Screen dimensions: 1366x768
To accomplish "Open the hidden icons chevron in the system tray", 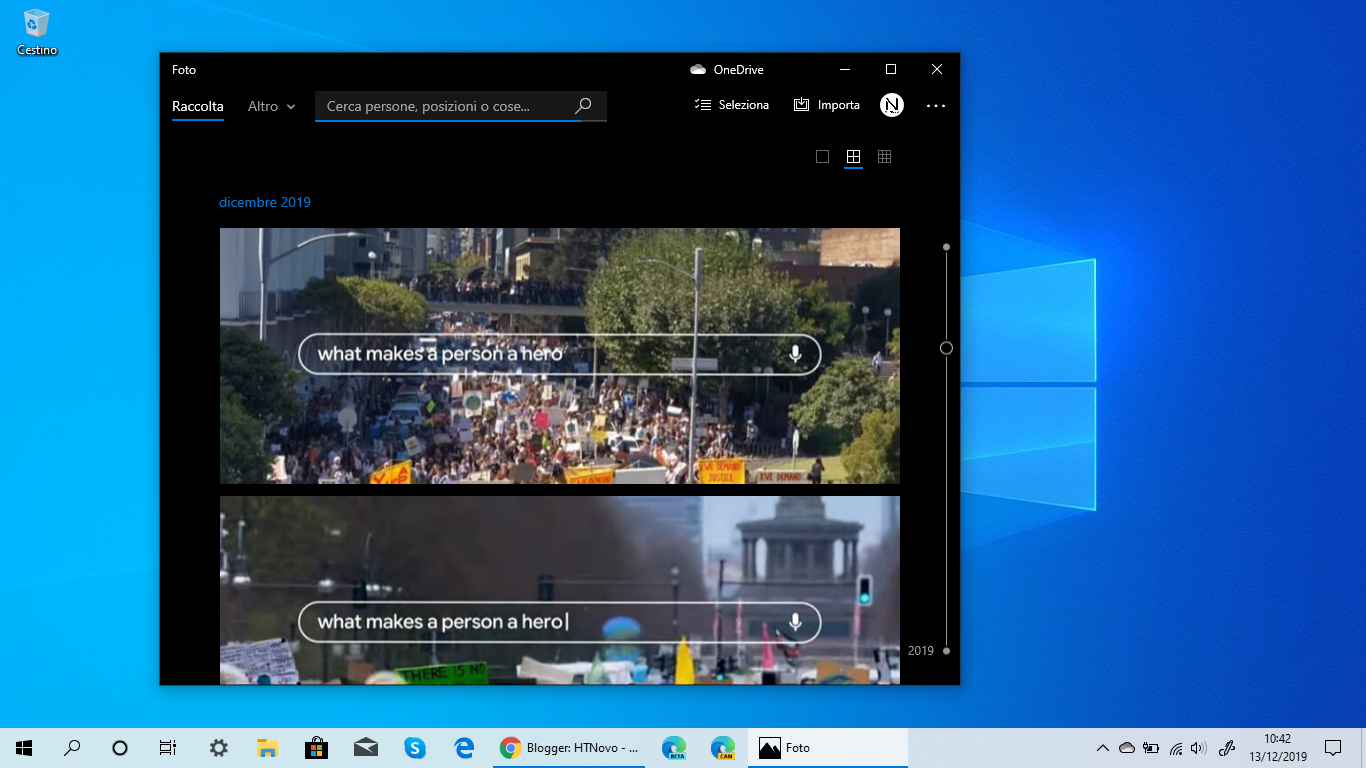I will (1101, 747).
